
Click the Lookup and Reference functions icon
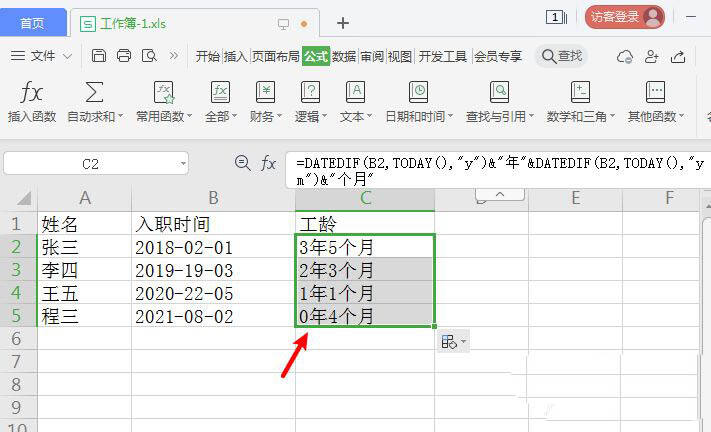click(x=499, y=92)
